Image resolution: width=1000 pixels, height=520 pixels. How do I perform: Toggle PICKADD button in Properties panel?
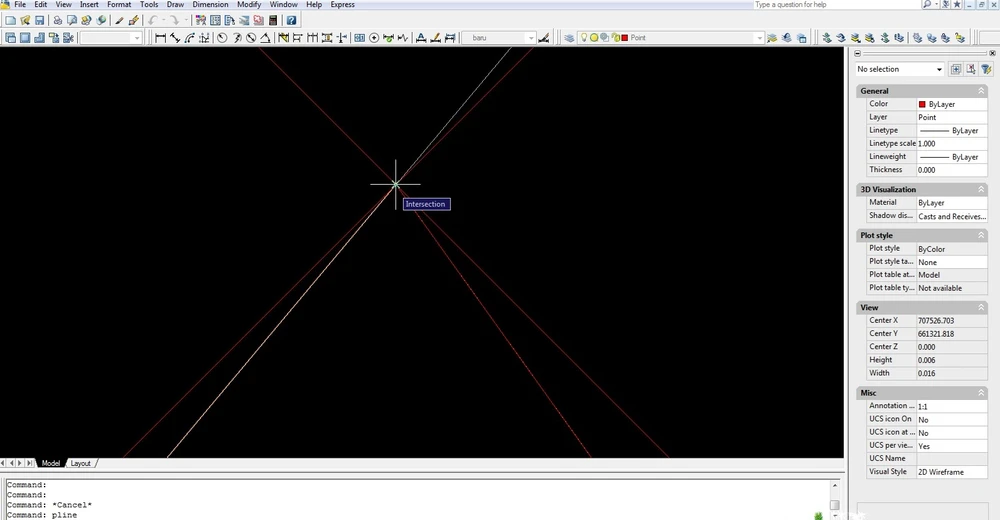click(x=955, y=69)
